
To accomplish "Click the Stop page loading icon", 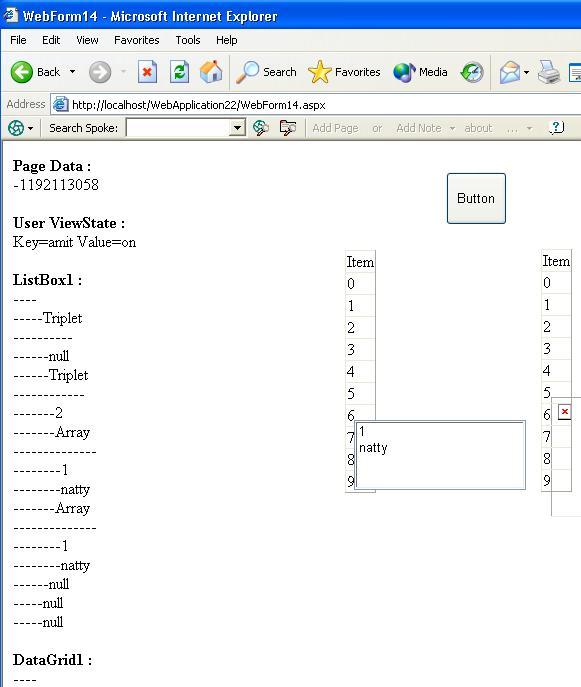I will [147, 72].
